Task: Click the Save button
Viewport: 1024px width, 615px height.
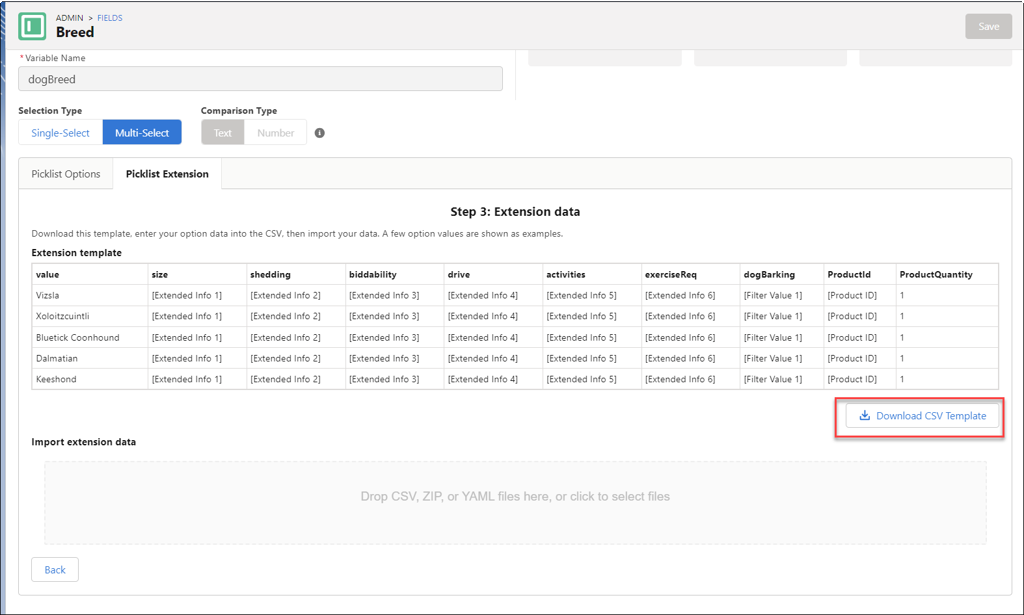Action: [988, 27]
